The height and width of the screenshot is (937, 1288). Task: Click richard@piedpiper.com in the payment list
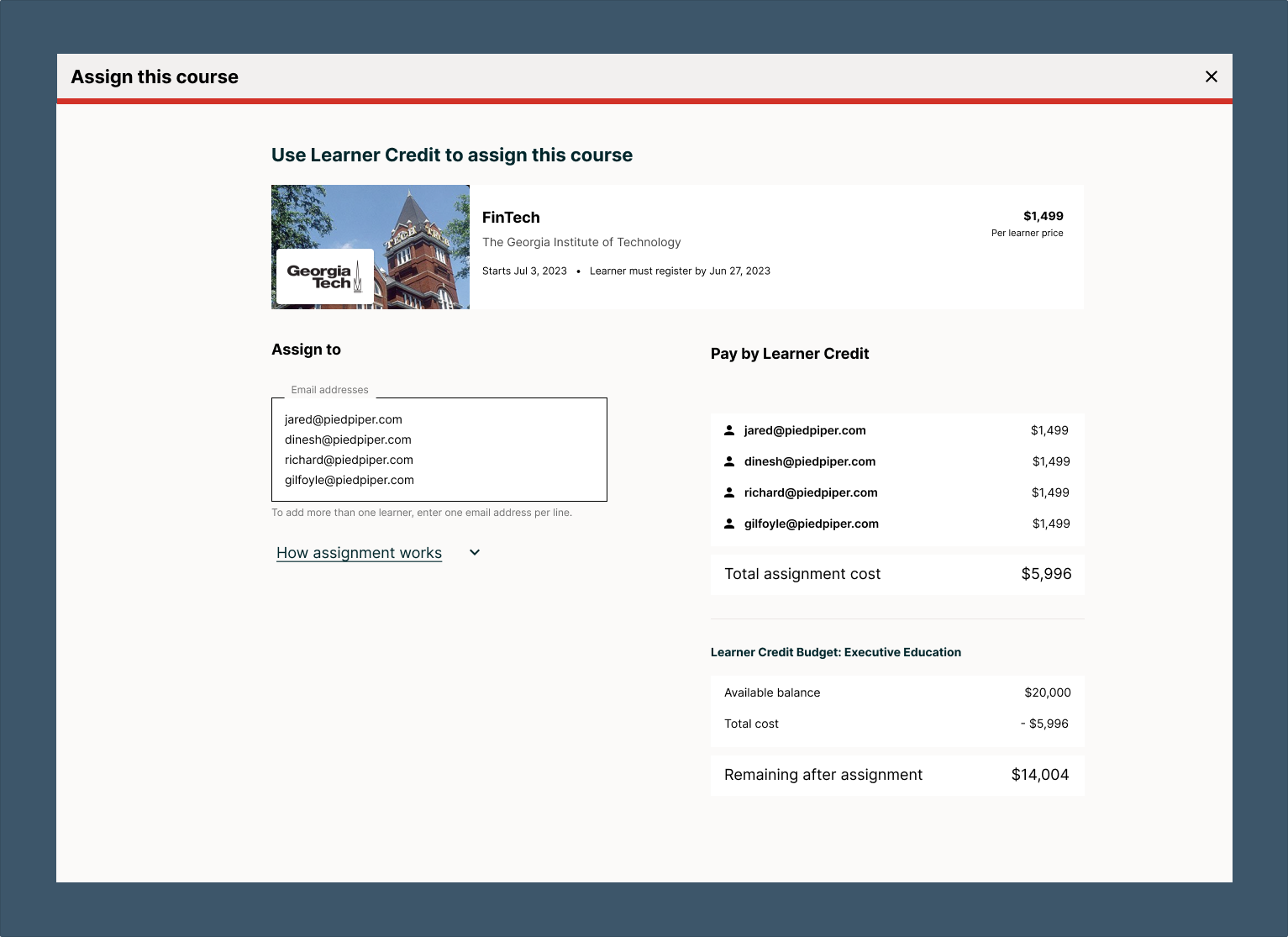click(x=811, y=492)
